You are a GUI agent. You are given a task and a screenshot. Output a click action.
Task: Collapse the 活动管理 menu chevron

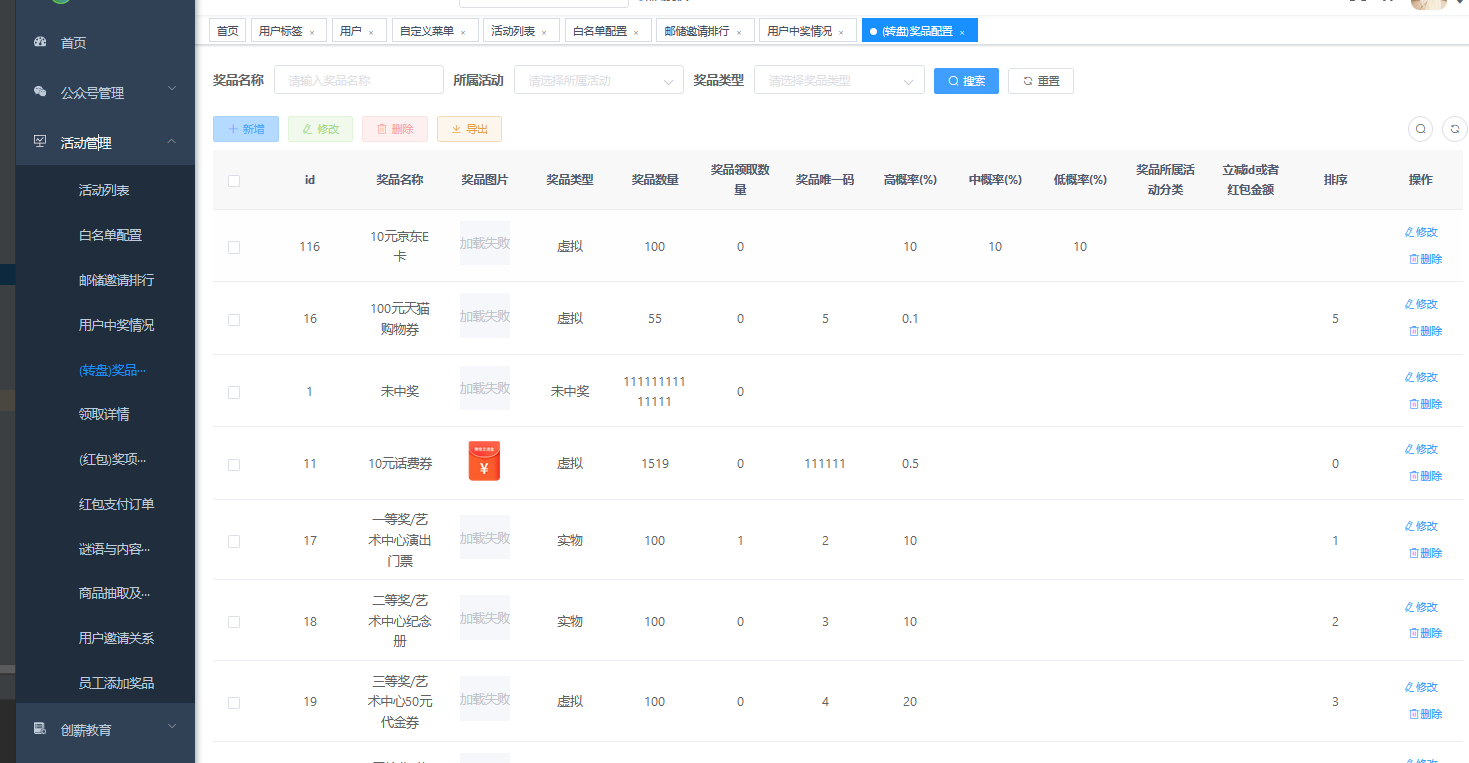[171, 141]
